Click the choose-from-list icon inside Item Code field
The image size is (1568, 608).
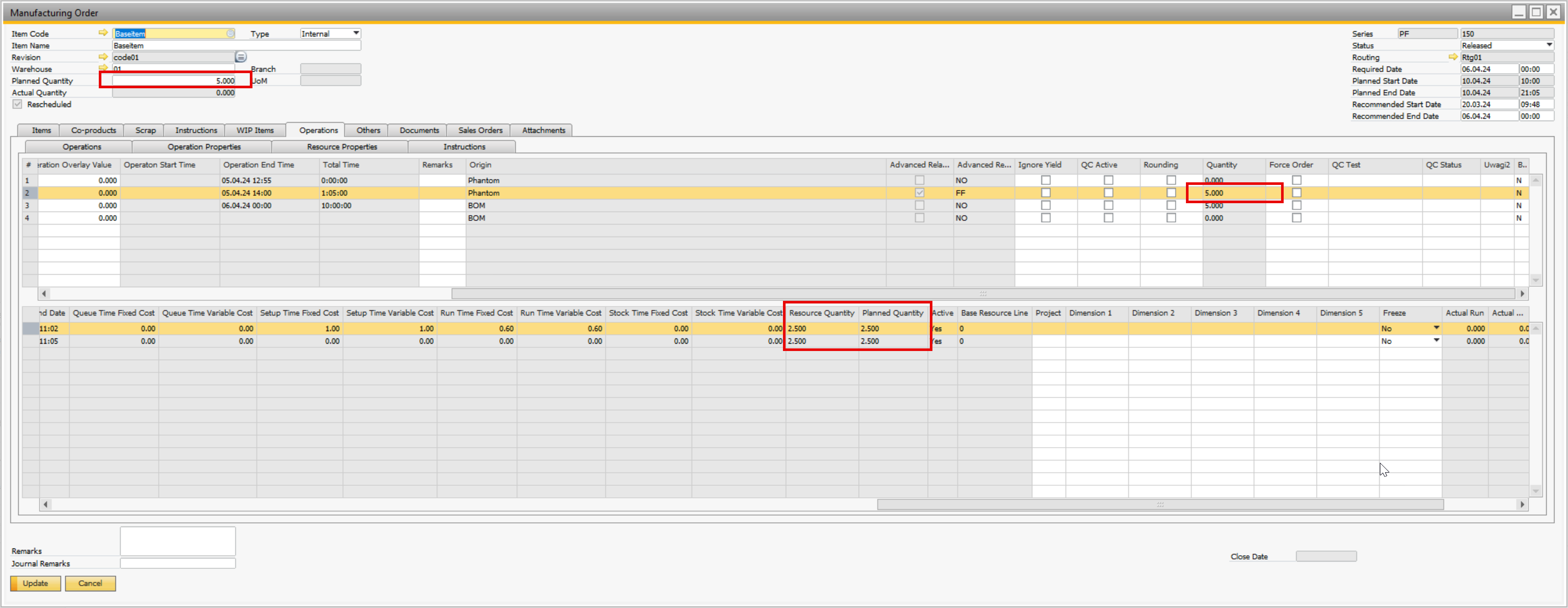(230, 33)
